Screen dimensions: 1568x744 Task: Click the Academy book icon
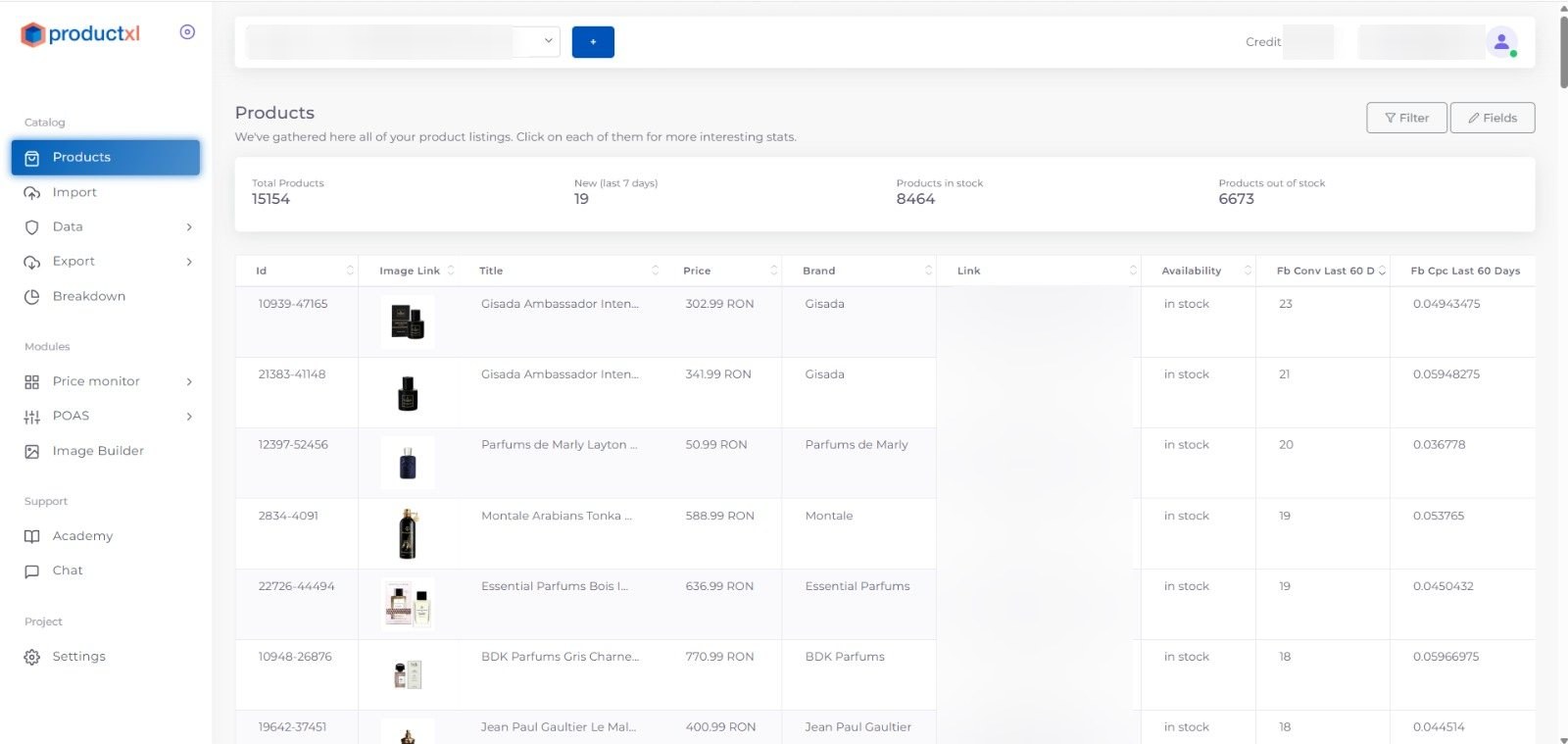[32, 537]
